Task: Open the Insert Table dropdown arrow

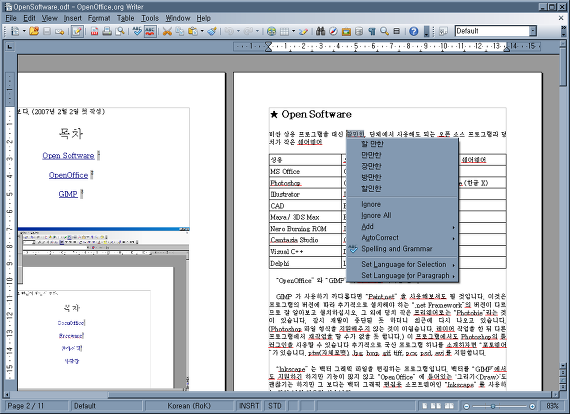Action: (x=293, y=31)
